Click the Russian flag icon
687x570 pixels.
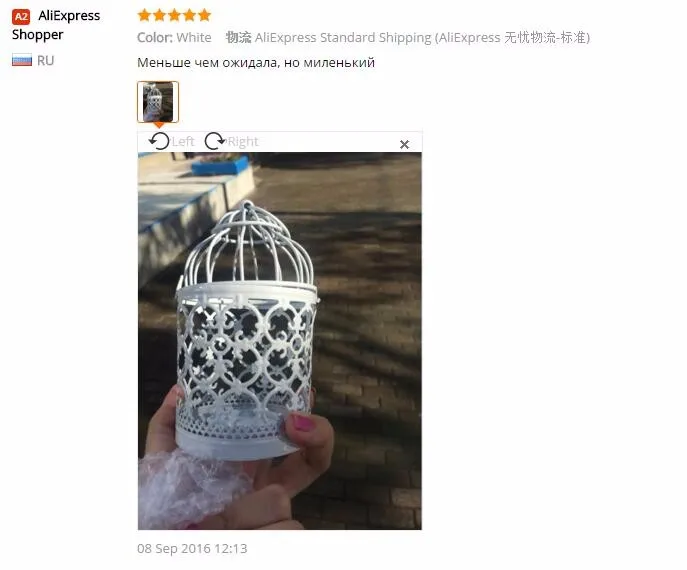point(22,60)
